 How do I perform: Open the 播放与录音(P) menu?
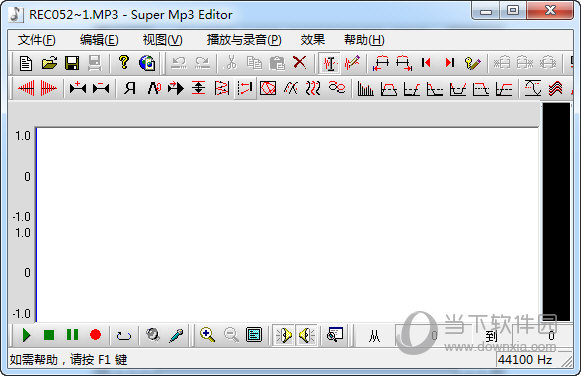point(244,40)
